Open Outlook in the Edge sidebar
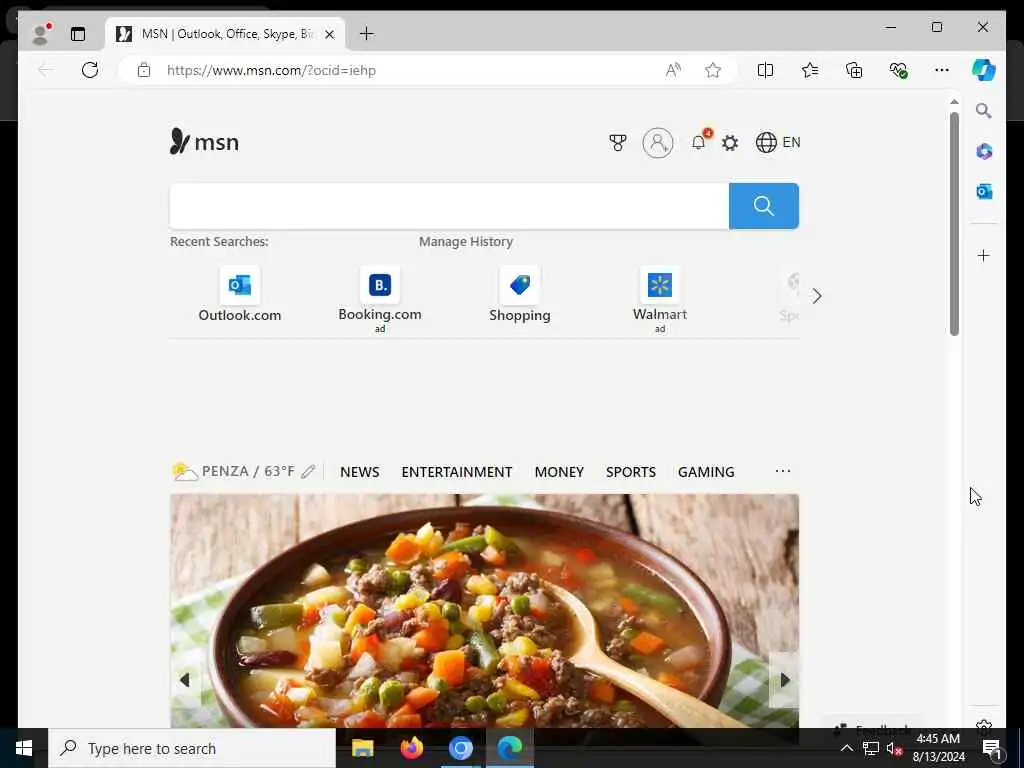 (x=984, y=191)
